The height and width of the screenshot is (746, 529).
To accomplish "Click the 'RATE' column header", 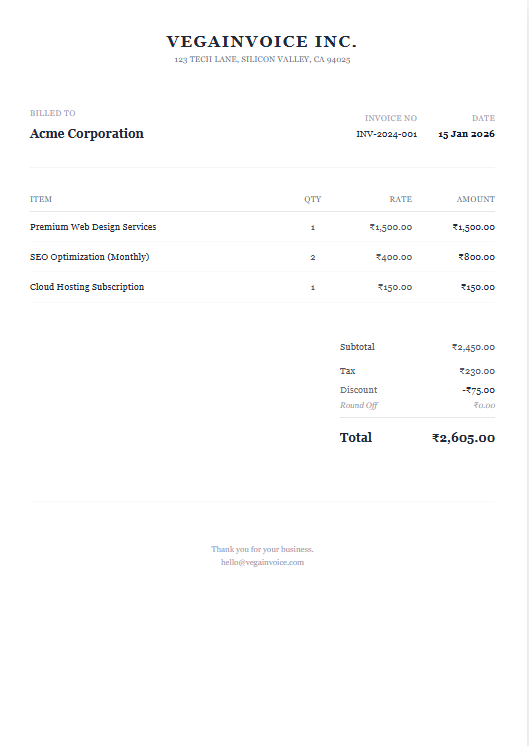I will (x=401, y=199).
